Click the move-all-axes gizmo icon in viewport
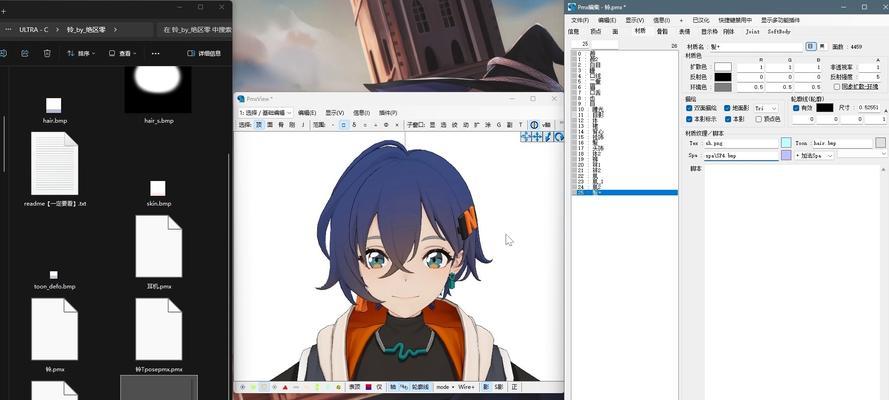Screen dimensions: 889x400 tap(525, 137)
